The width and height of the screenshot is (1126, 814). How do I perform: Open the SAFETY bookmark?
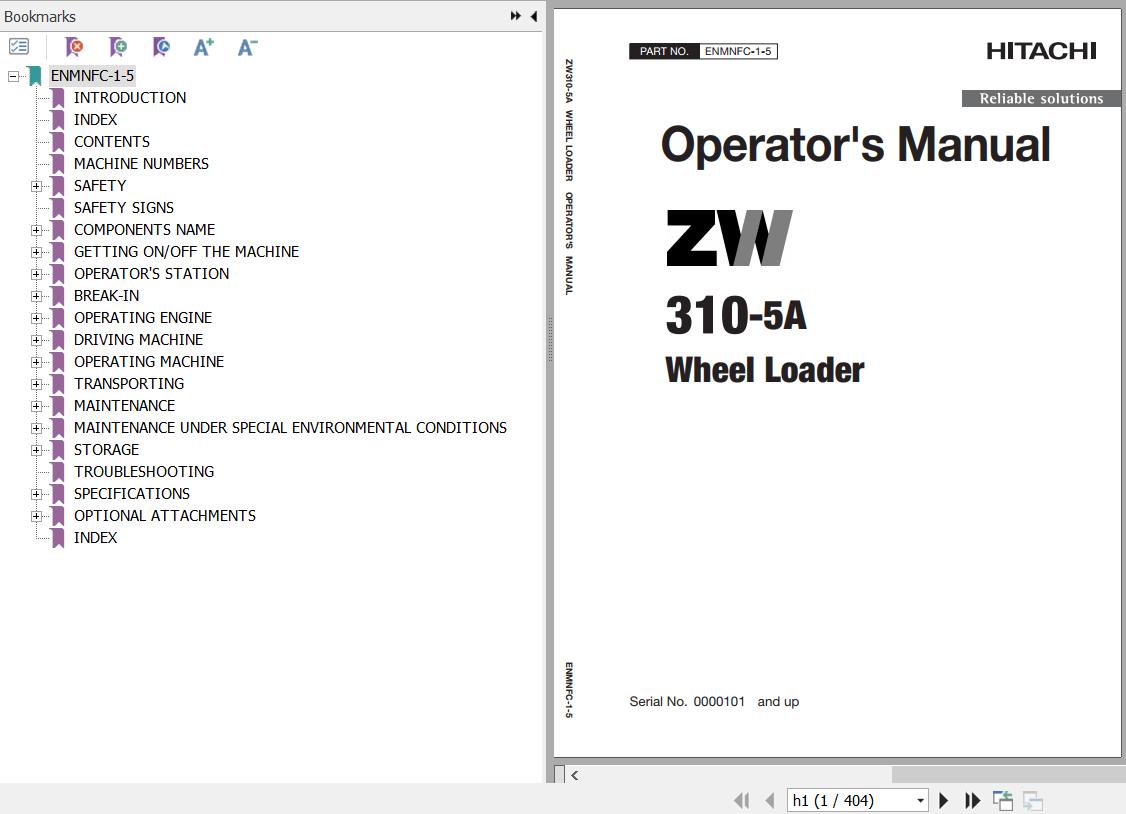point(100,185)
